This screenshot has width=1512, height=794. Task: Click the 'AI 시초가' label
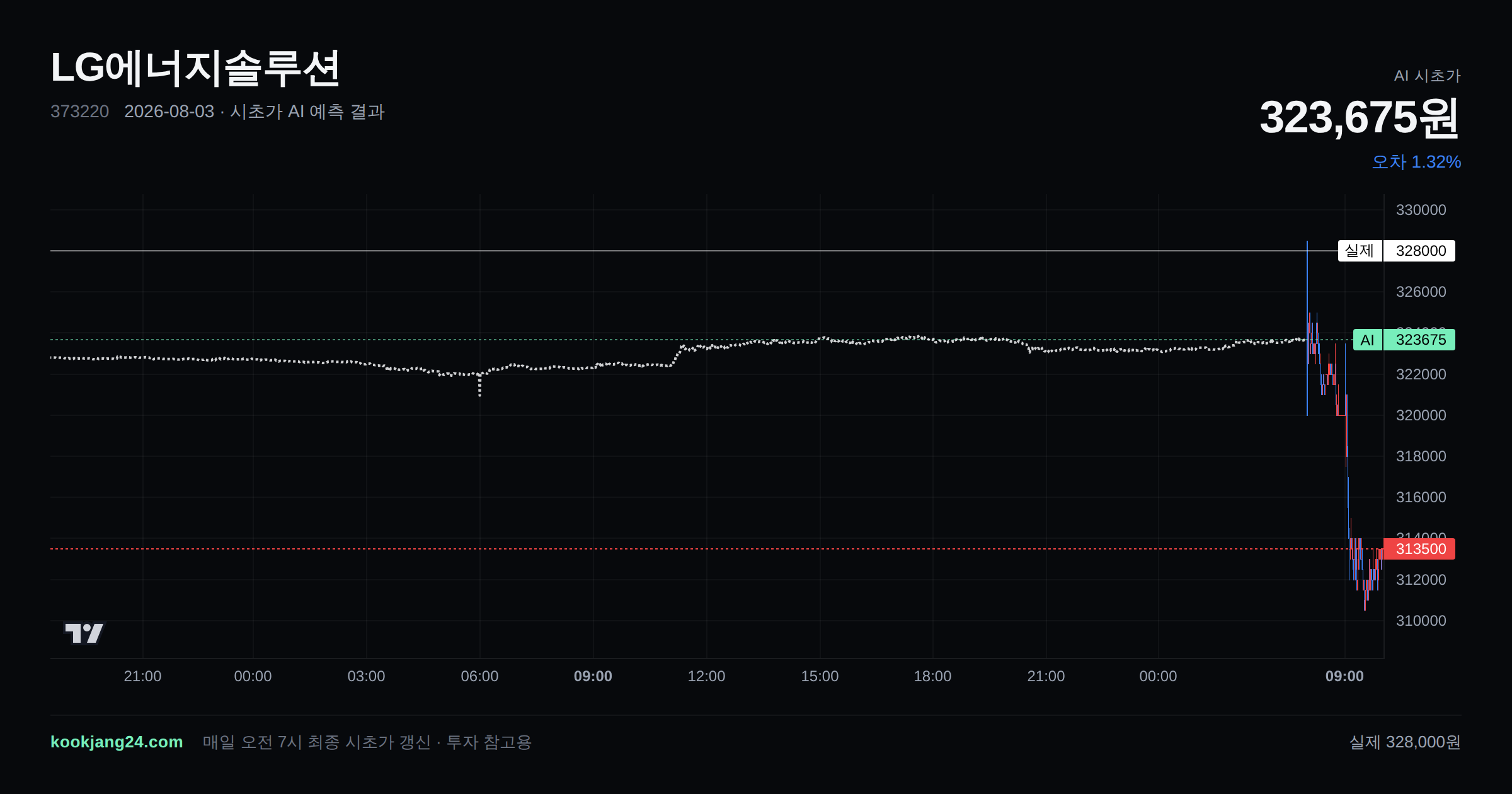point(1427,76)
